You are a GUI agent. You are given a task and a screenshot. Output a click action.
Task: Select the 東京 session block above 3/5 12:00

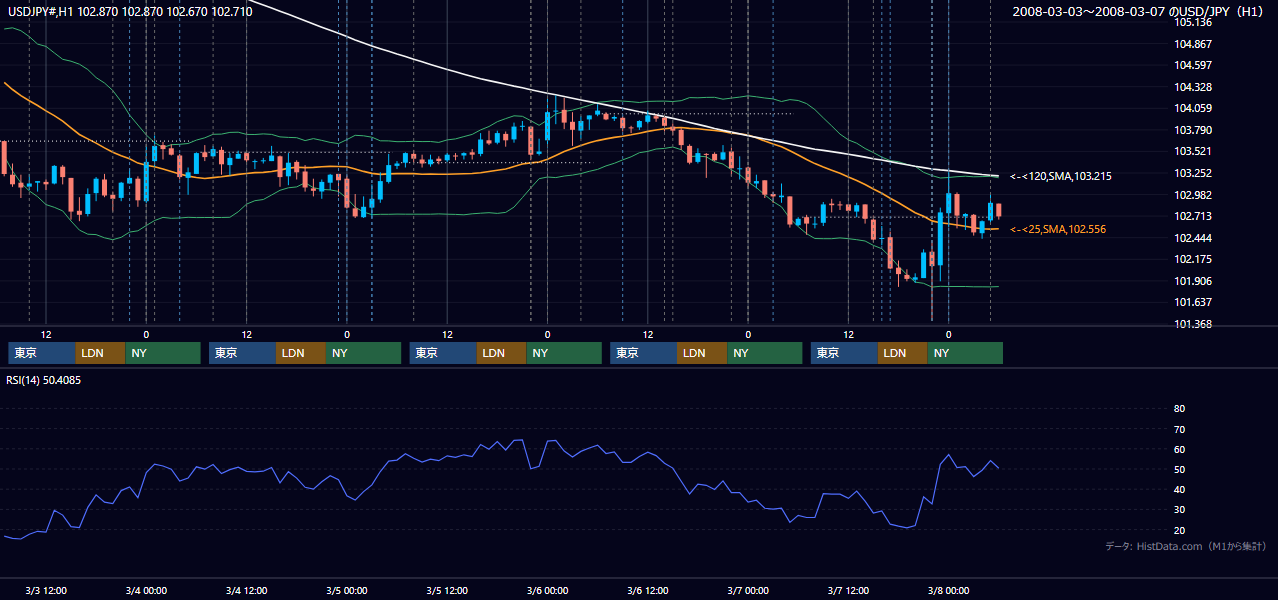443,353
